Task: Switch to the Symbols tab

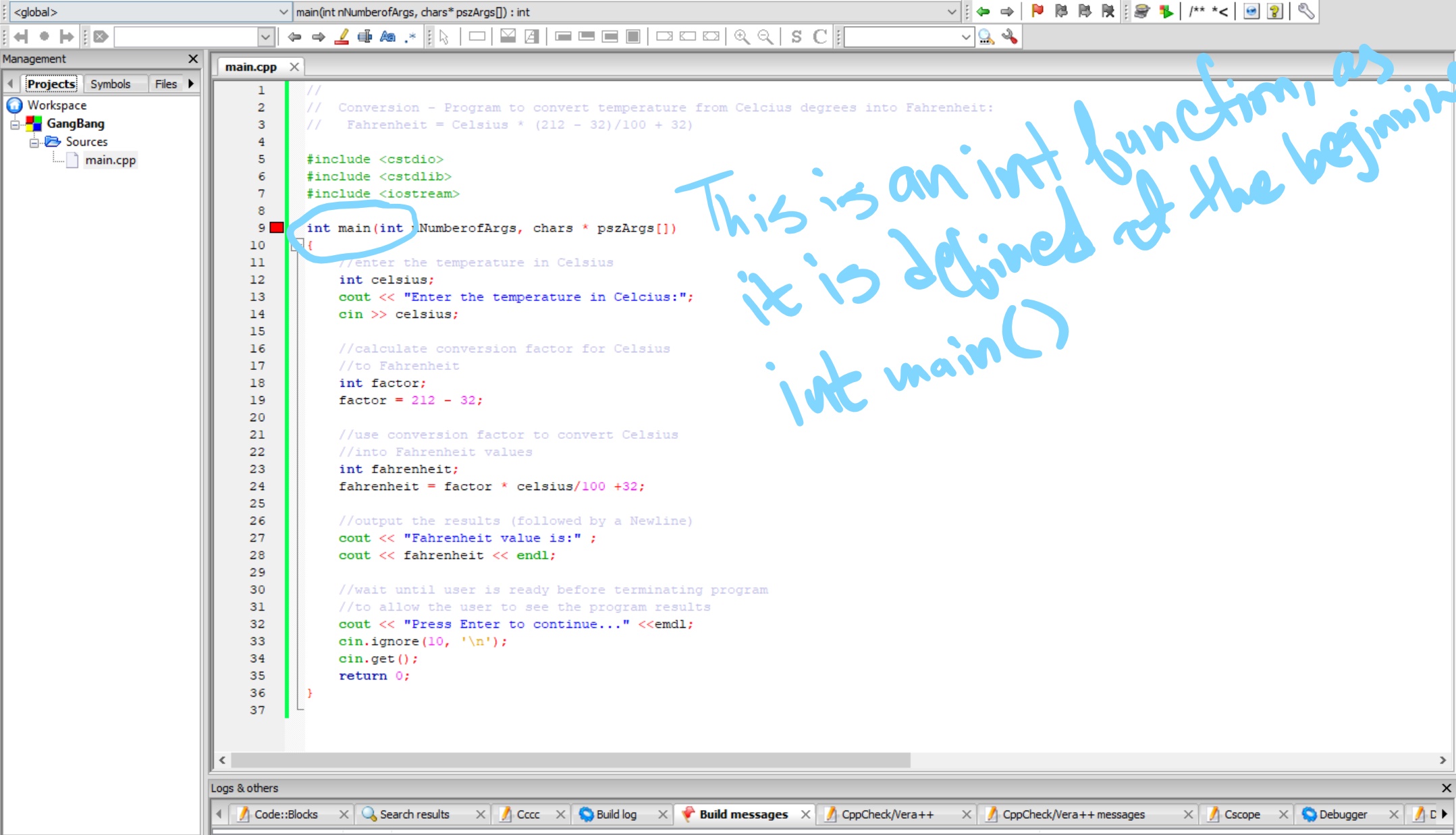Action: 110,84
